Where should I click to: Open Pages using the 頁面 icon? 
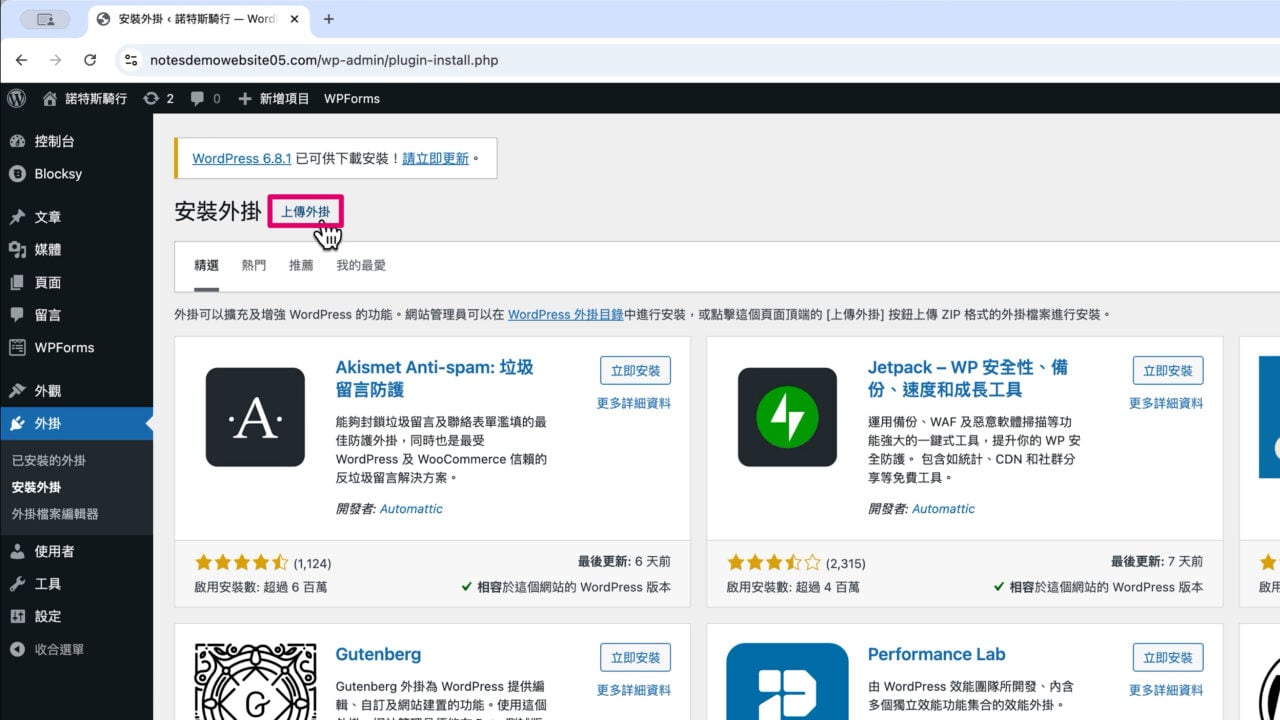click(x=18, y=282)
